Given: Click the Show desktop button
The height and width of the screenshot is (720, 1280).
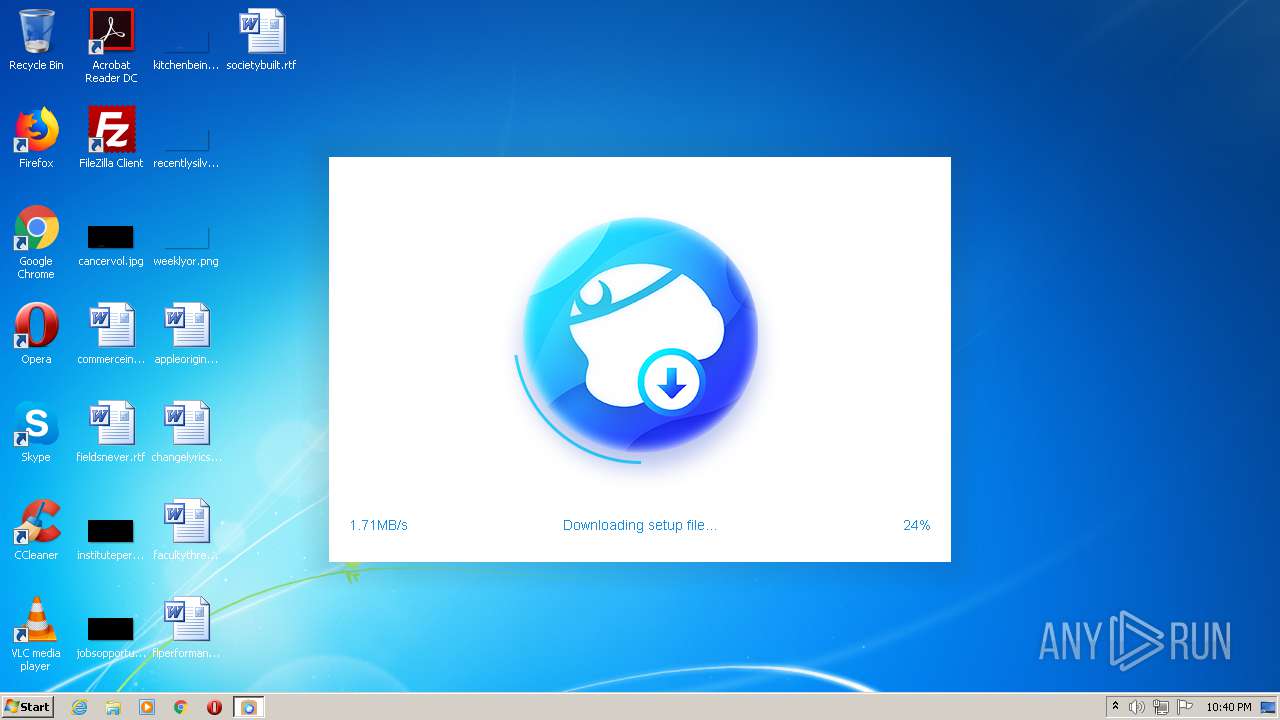Looking at the screenshot, I should coord(1269,707).
